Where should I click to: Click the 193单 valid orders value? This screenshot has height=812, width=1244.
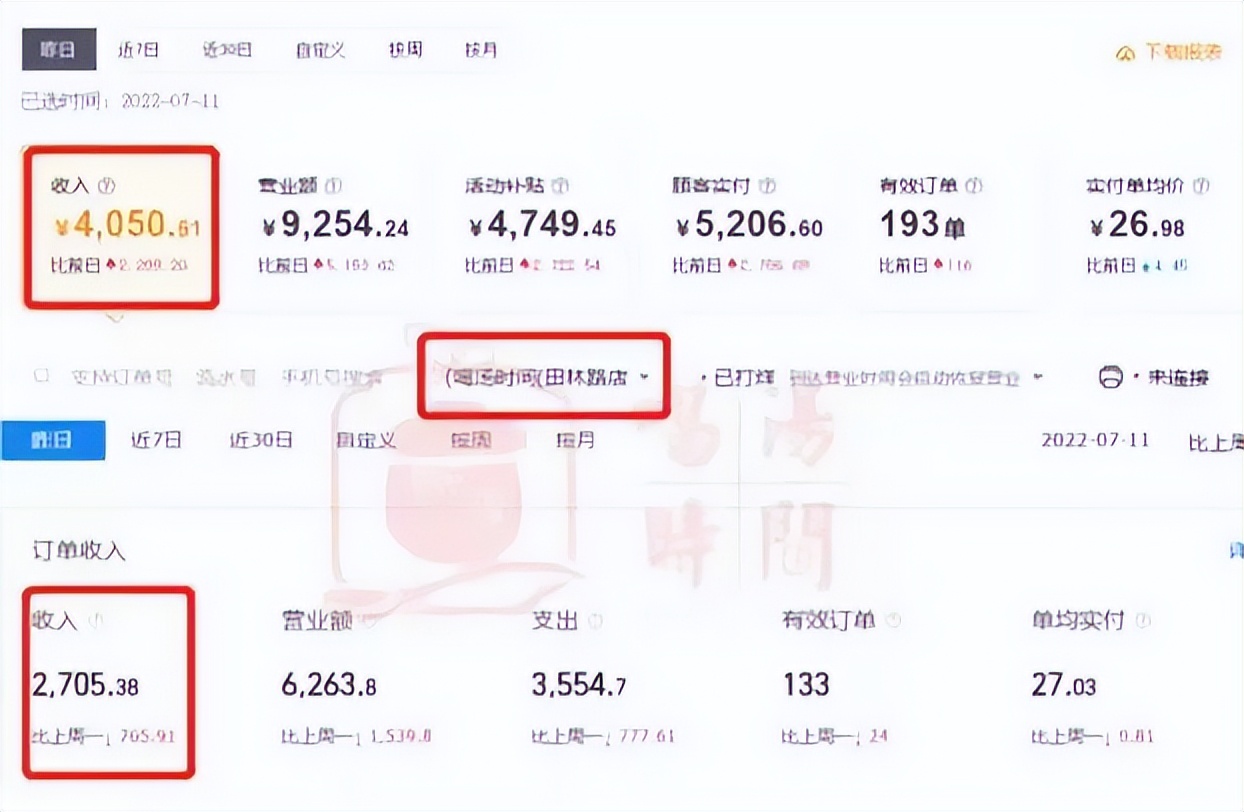pyautogui.click(x=922, y=226)
